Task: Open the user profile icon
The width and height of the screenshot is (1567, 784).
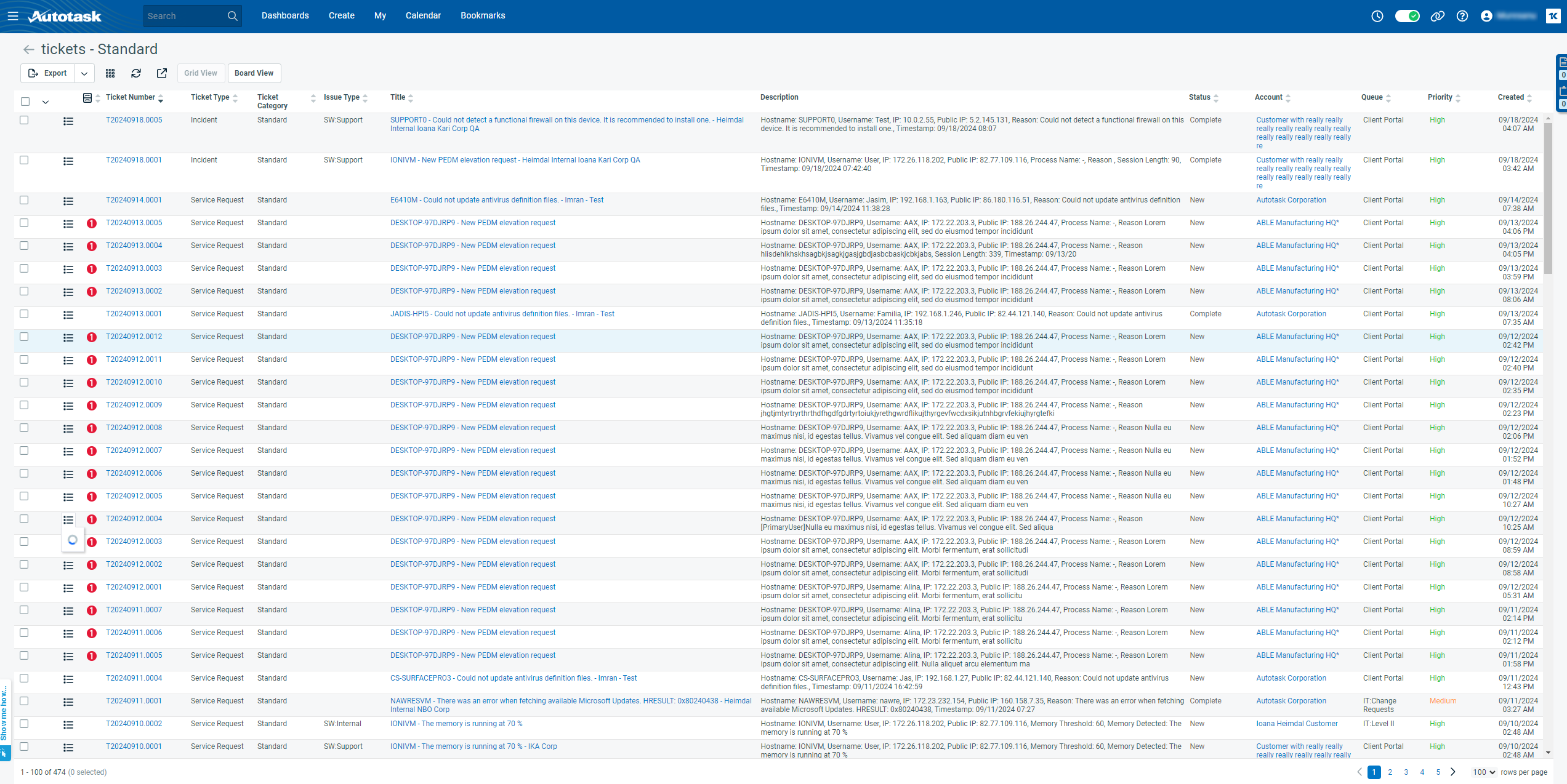Action: 1486,16
